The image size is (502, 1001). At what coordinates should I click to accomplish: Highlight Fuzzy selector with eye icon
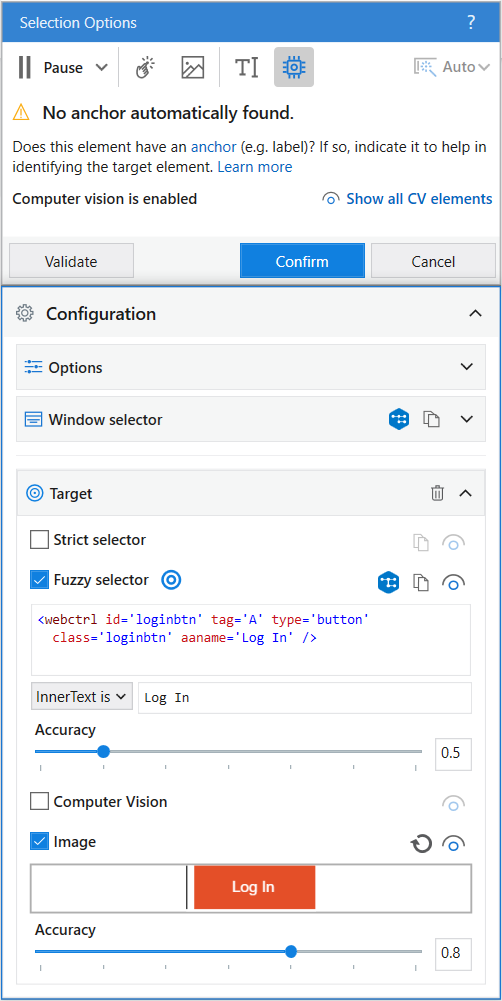click(x=453, y=583)
